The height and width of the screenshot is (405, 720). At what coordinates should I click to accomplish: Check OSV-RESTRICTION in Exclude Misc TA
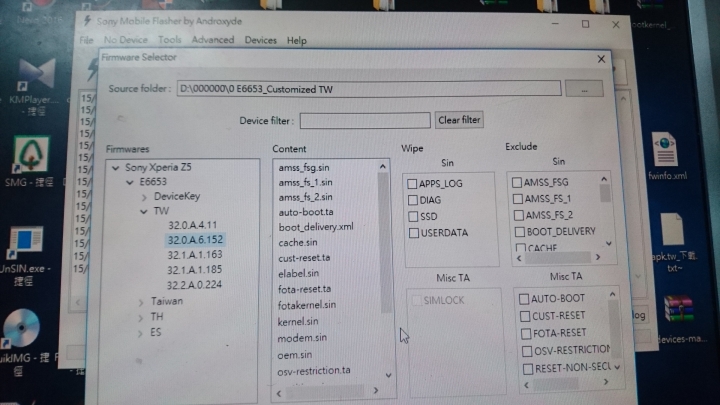coord(527,351)
